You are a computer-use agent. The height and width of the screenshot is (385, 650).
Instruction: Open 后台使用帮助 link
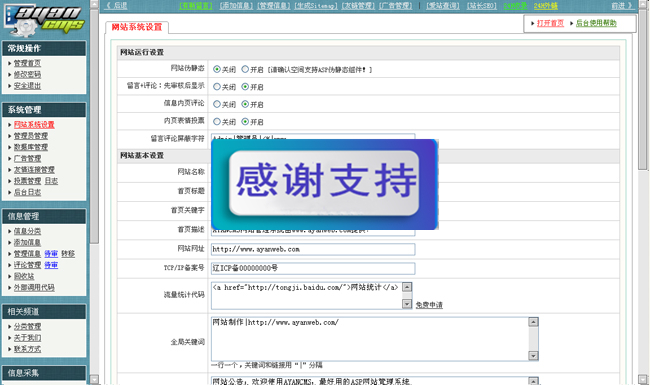tap(596, 23)
